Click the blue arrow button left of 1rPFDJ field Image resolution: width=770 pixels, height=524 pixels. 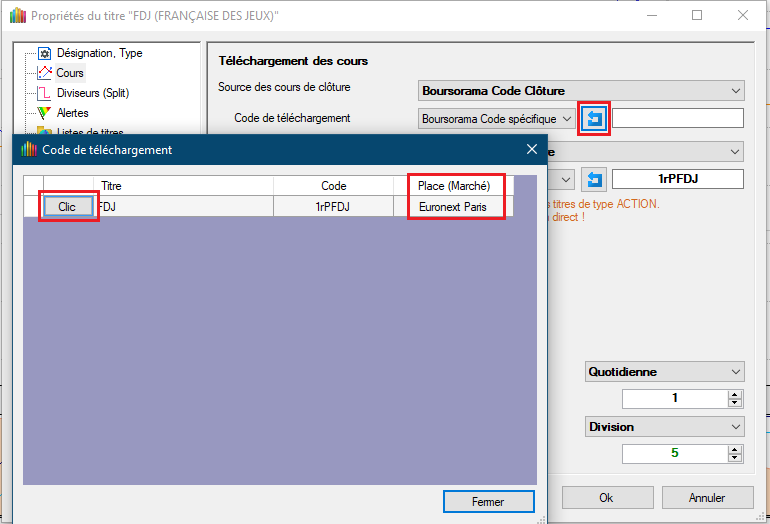[x=595, y=180]
